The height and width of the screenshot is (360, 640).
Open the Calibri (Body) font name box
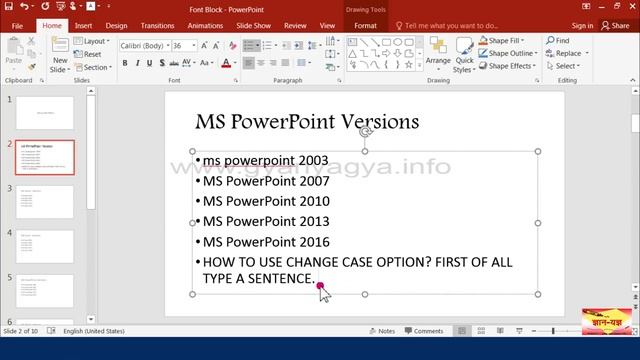click(145, 46)
